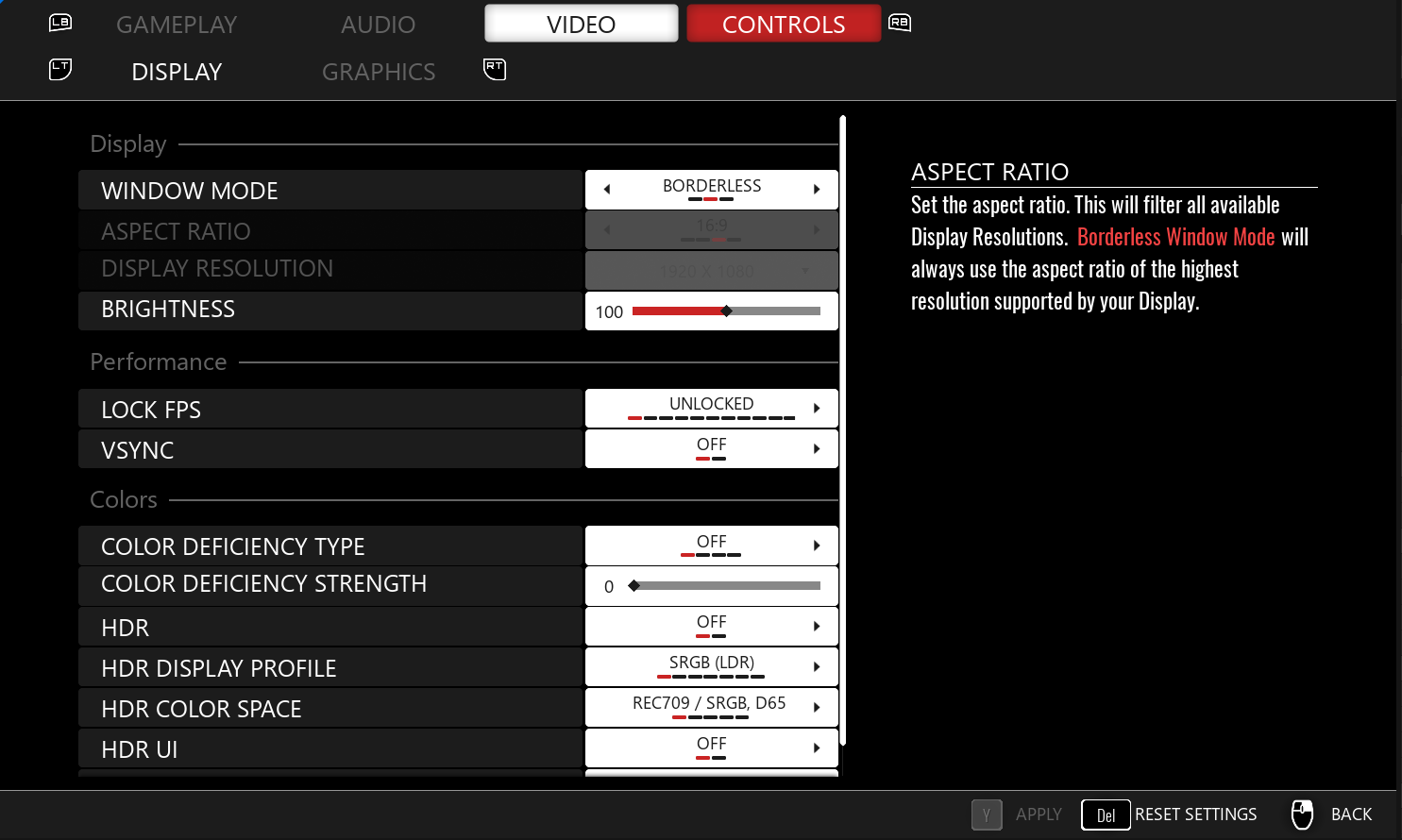
Task: Open the GRAPHICS sub-tab
Action: 379,72
